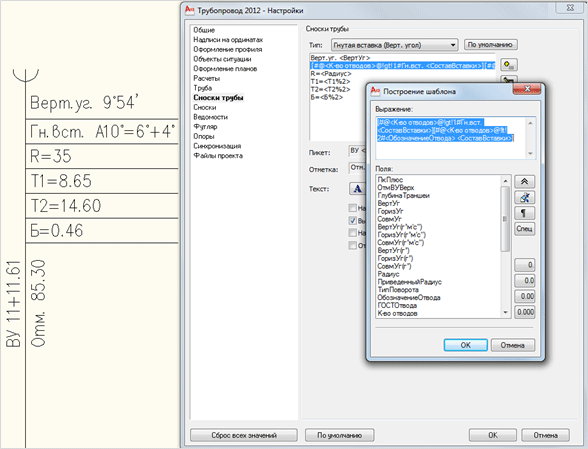
Task: Open the Файлы проекта section
Action: [218, 156]
